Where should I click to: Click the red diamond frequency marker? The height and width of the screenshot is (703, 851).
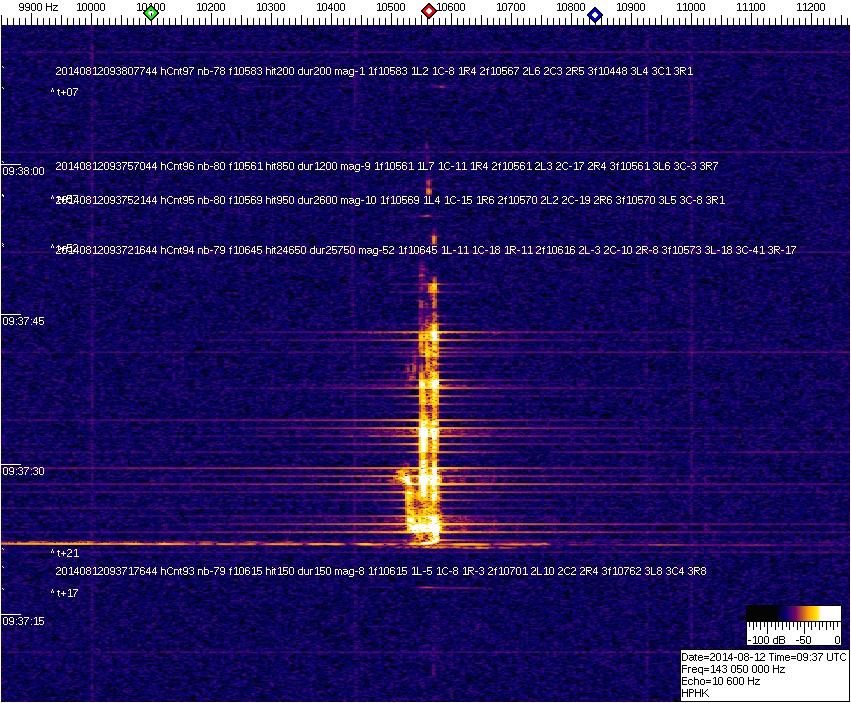[429, 11]
